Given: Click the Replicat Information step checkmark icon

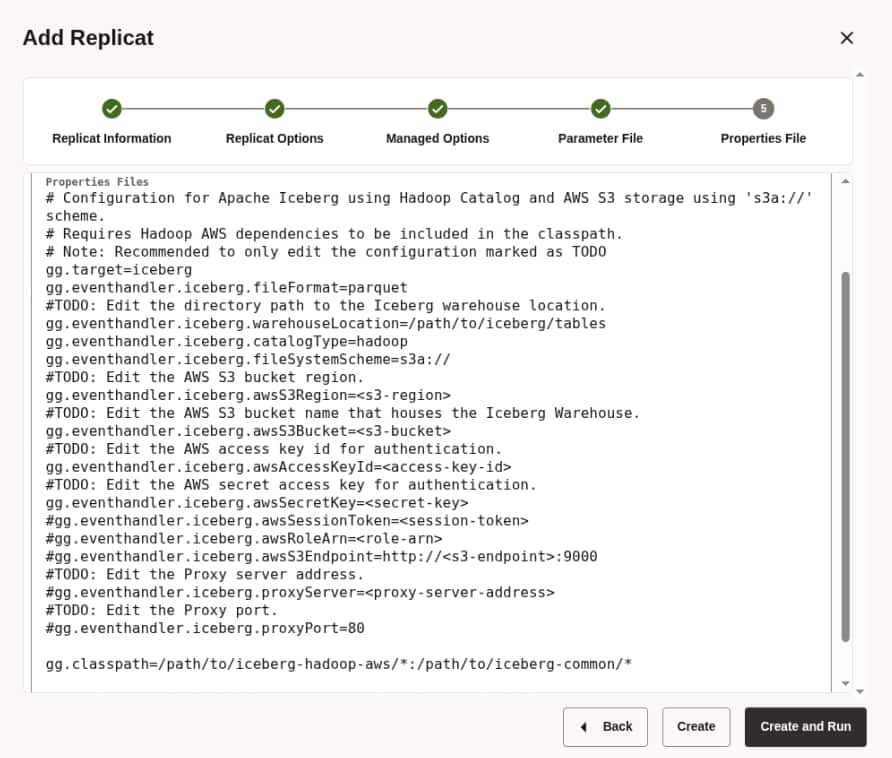Looking at the screenshot, I should (112, 109).
